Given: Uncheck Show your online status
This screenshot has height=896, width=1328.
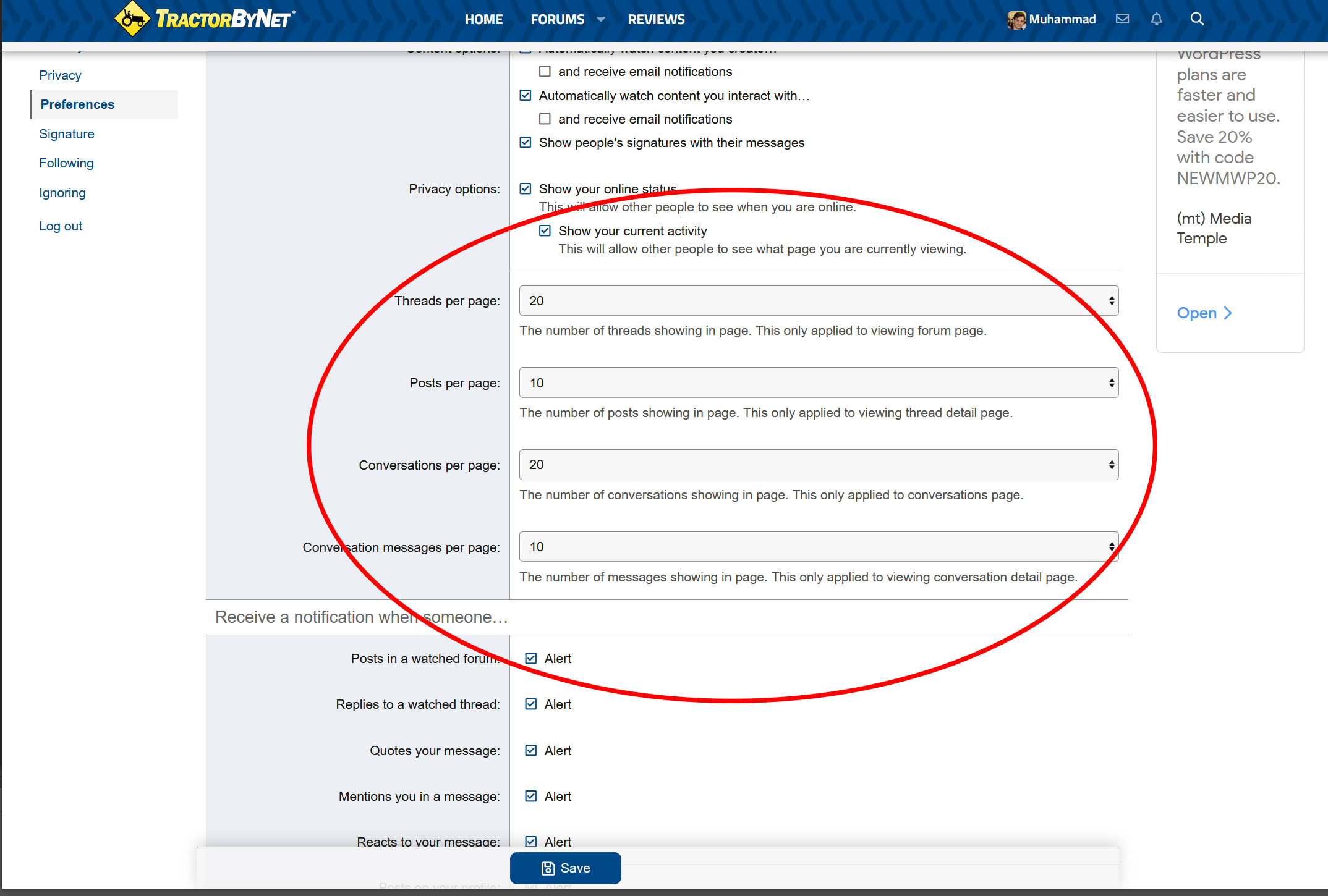Looking at the screenshot, I should click(526, 188).
